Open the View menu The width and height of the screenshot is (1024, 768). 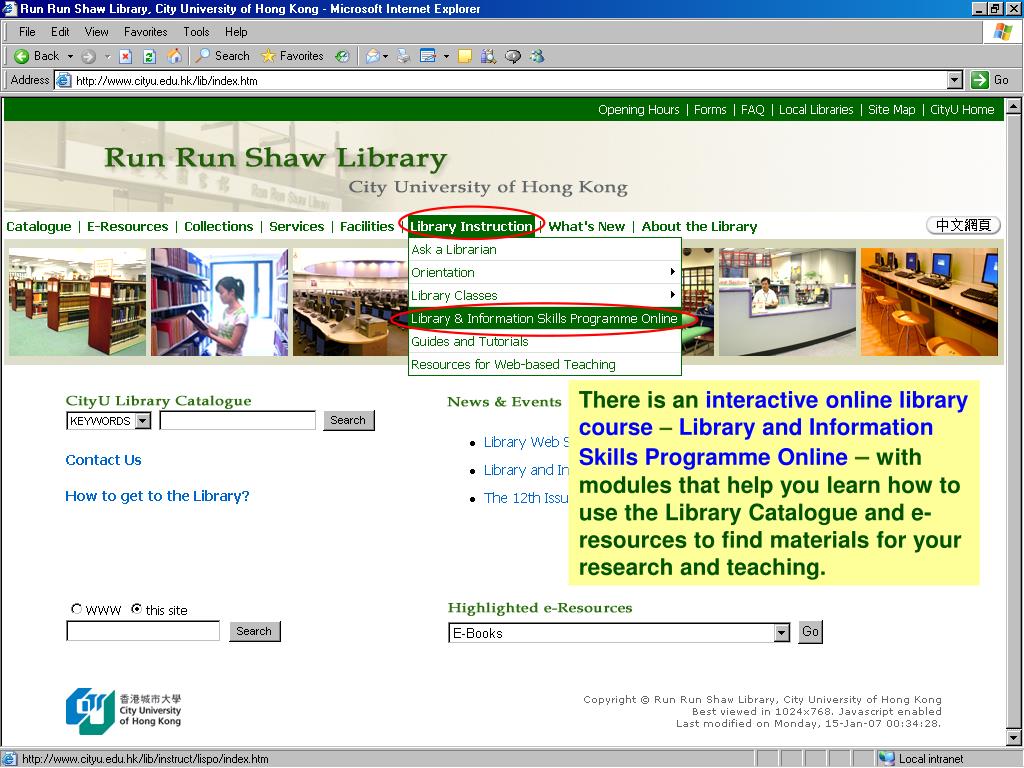pos(97,32)
